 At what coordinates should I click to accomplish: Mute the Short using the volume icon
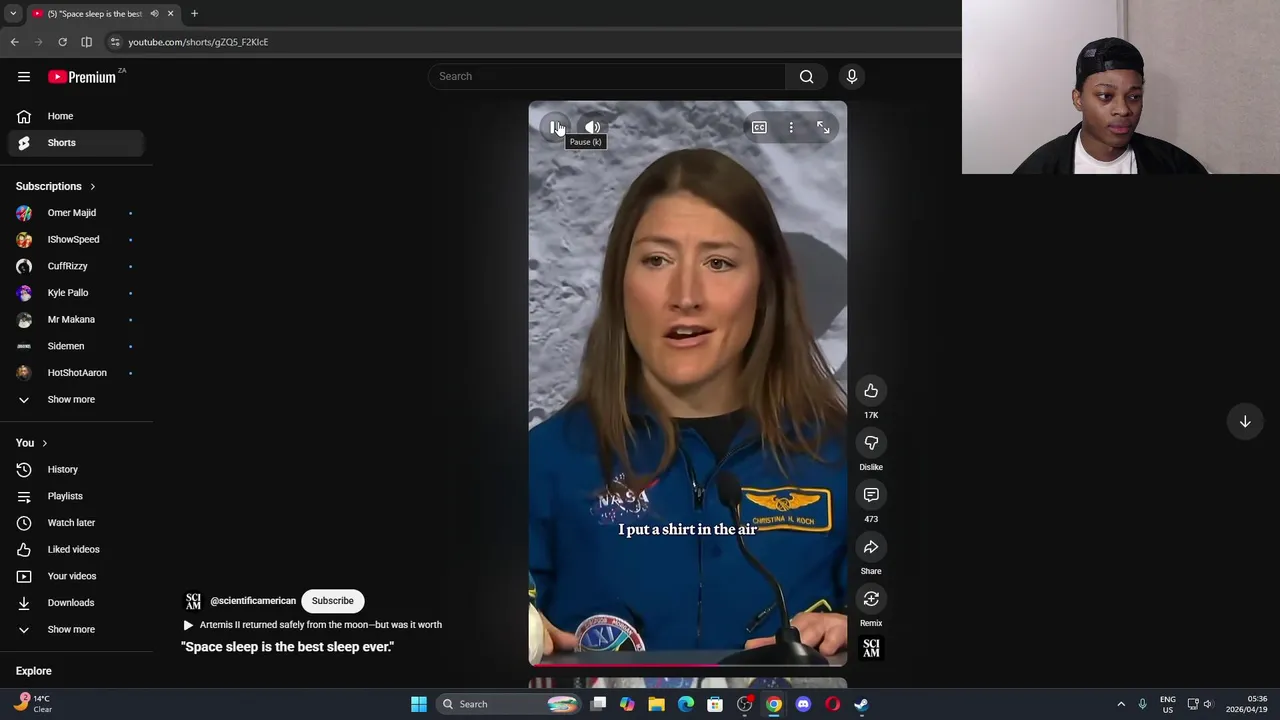click(593, 127)
